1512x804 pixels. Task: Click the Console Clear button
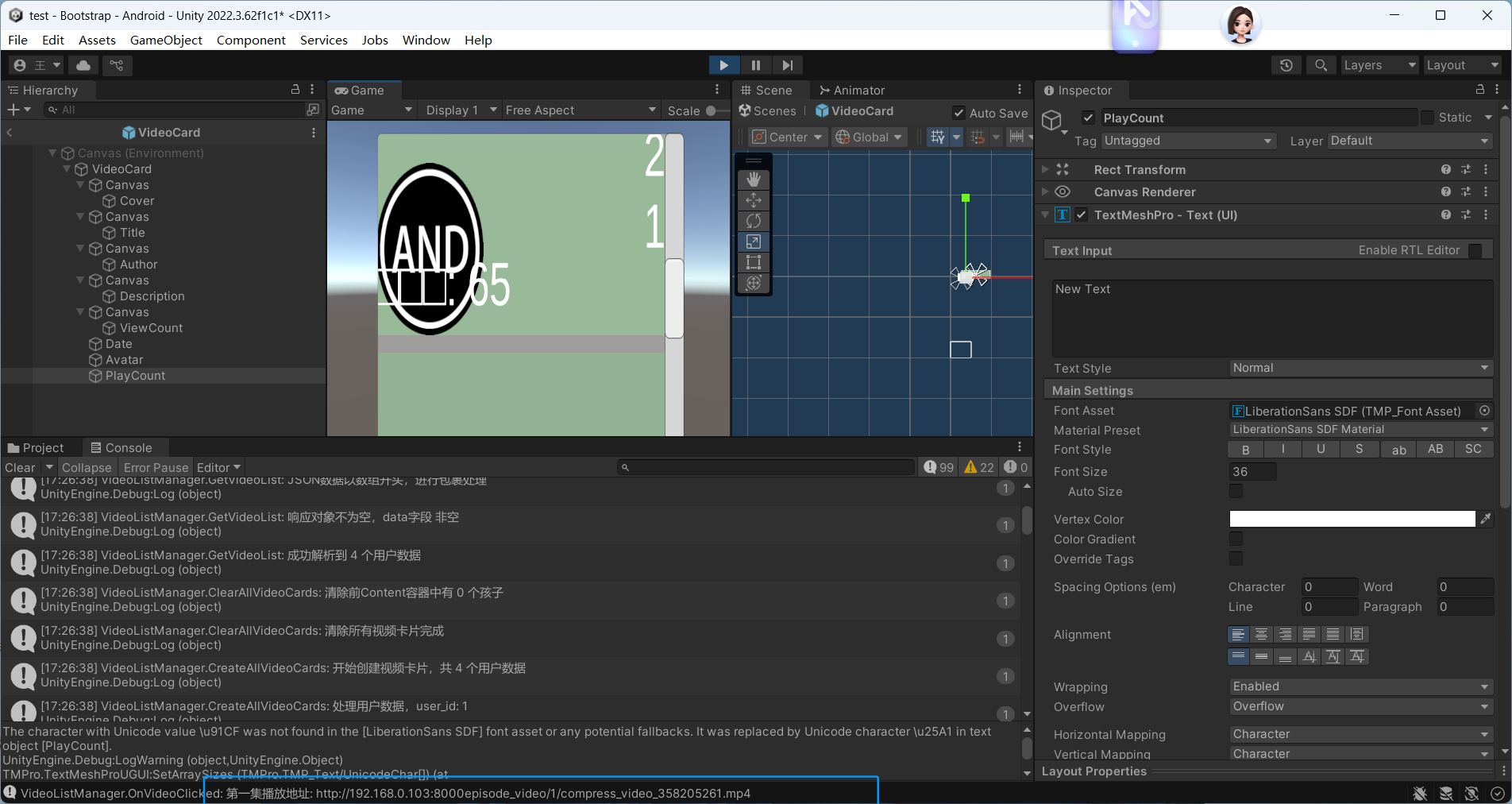[20, 468]
